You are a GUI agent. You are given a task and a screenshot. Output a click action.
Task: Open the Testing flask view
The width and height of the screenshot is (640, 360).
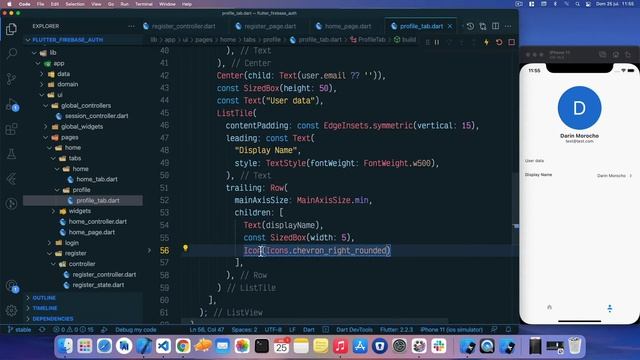click(x=11, y=154)
